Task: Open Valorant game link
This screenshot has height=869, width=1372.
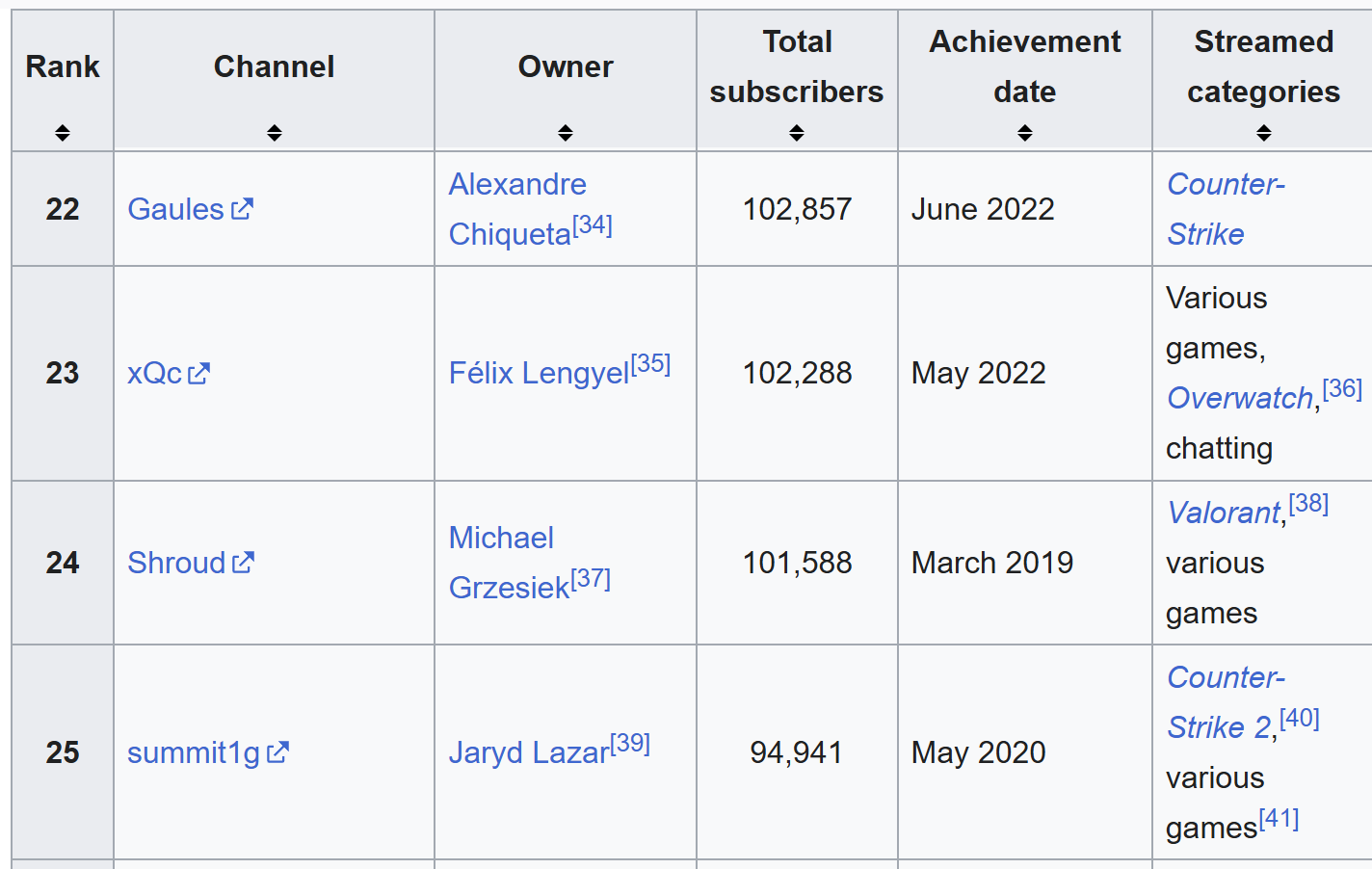Action: tap(1224, 513)
